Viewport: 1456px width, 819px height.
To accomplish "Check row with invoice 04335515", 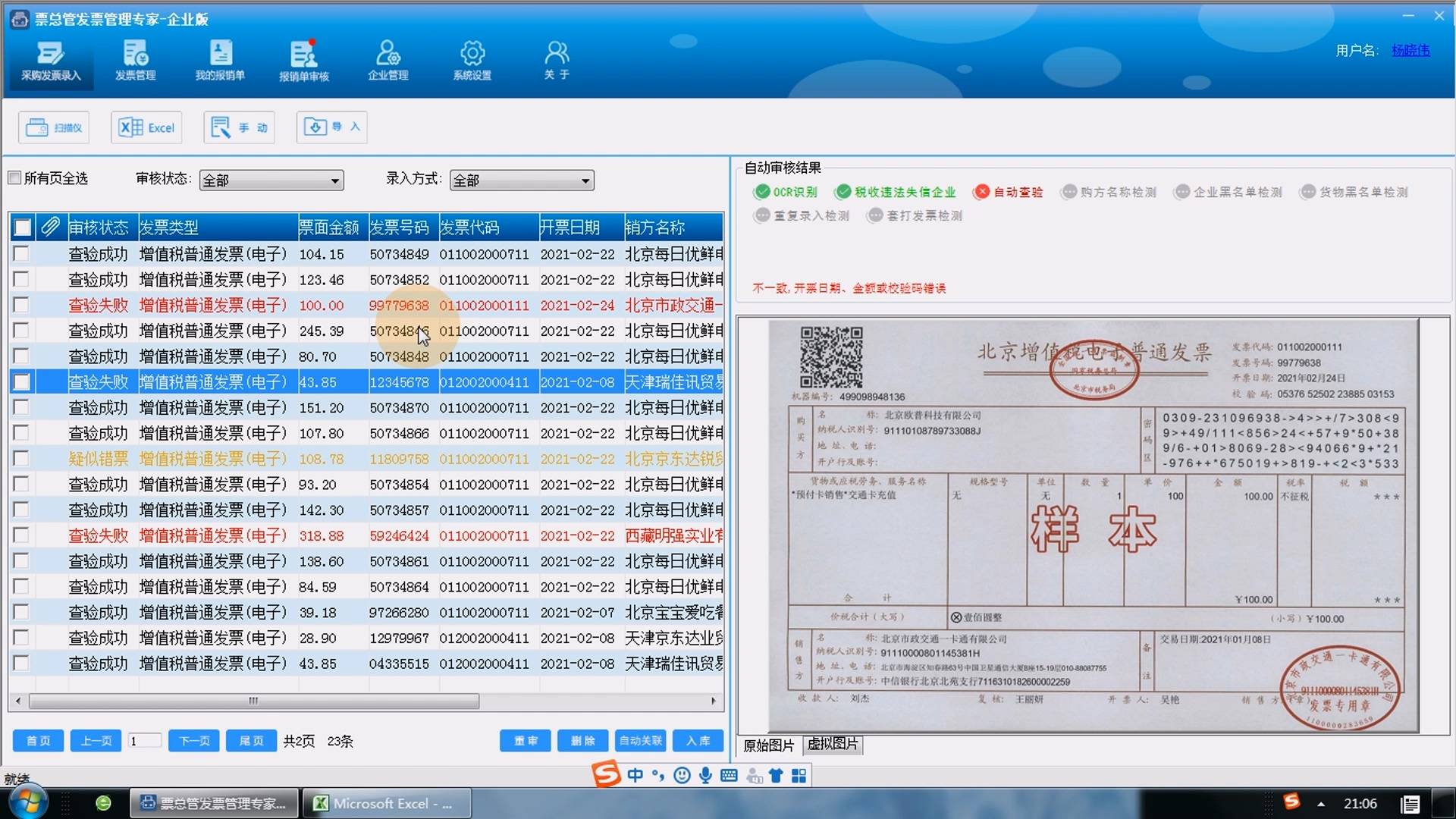I will coord(21,663).
